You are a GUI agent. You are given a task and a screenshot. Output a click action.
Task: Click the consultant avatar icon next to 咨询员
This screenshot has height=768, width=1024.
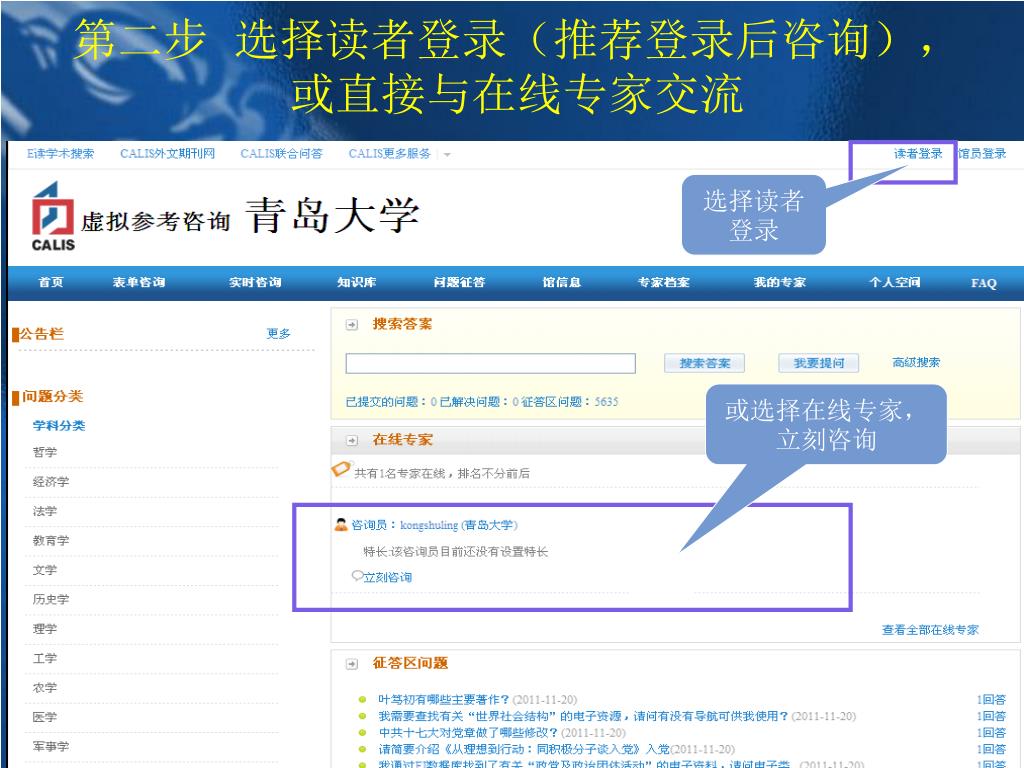click(x=341, y=524)
